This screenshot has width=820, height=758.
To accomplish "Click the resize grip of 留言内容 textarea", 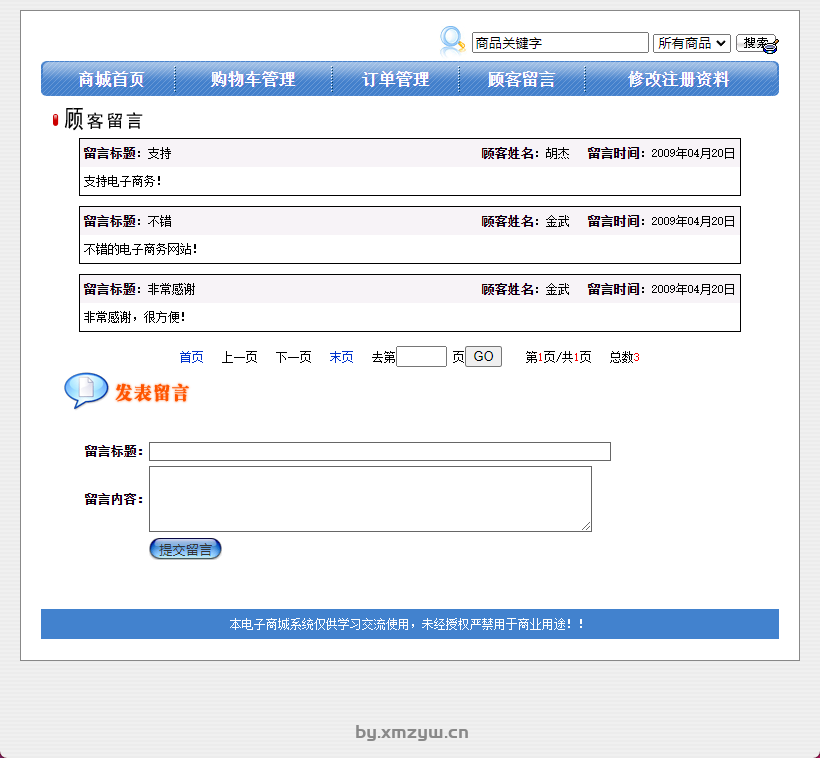I will point(586,526).
